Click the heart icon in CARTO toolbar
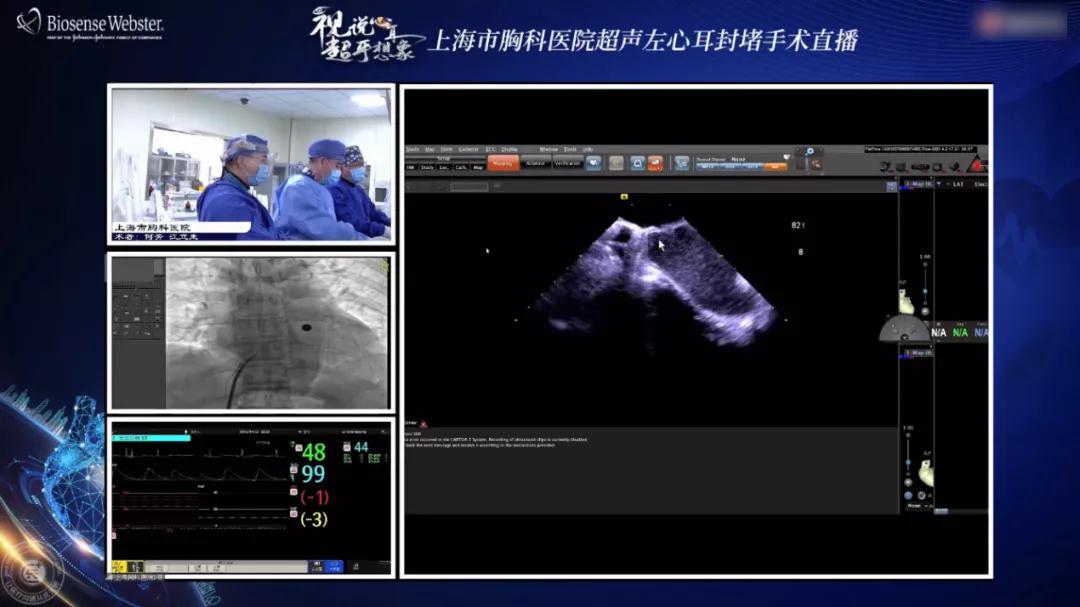The width and height of the screenshot is (1080, 607). [594, 162]
